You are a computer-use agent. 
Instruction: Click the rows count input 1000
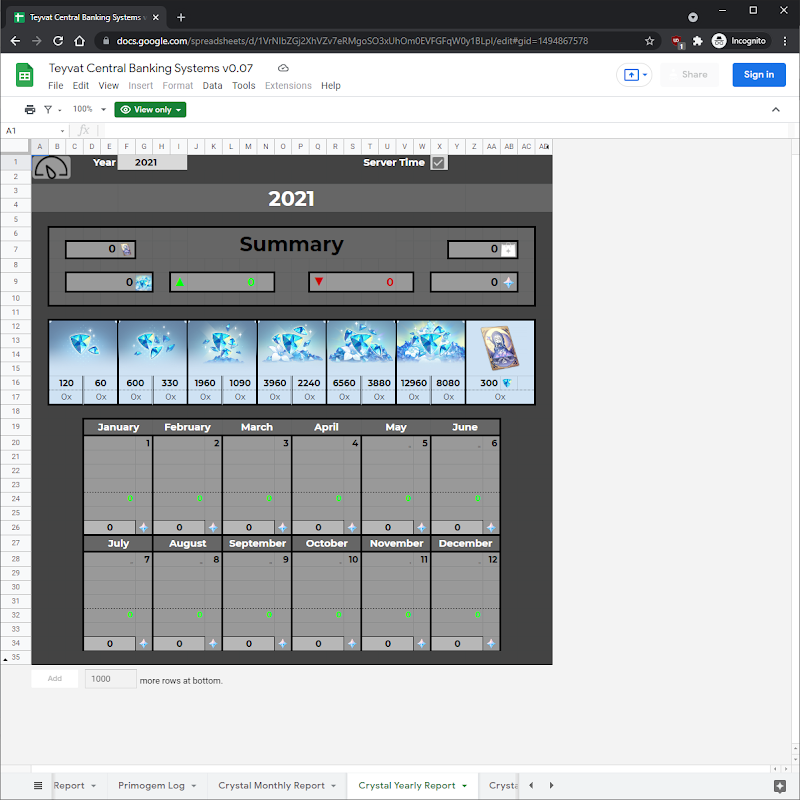point(111,679)
